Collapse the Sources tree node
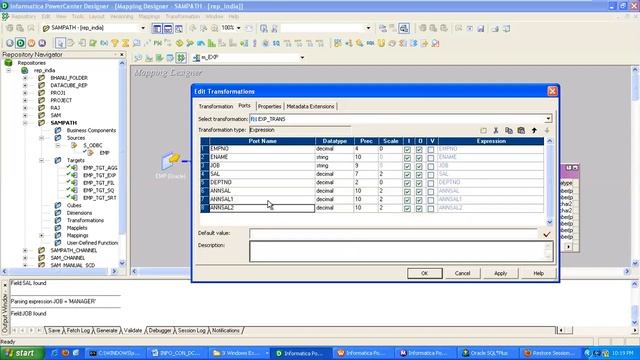The height and width of the screenshot is (360, 640). [41, 138]
